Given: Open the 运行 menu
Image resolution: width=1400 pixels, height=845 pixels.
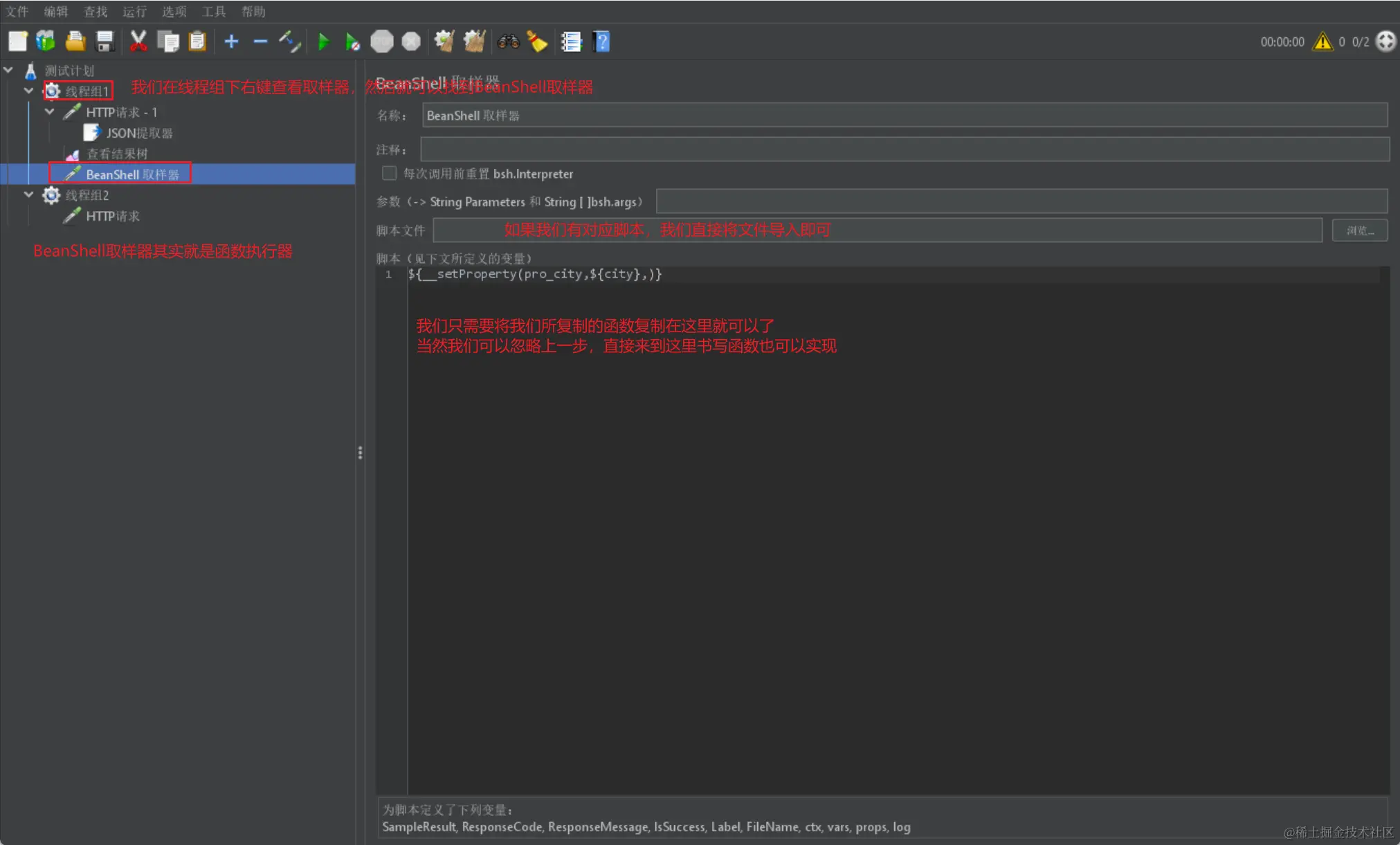Looking at the screenshot, I should (x=134, y=11).
